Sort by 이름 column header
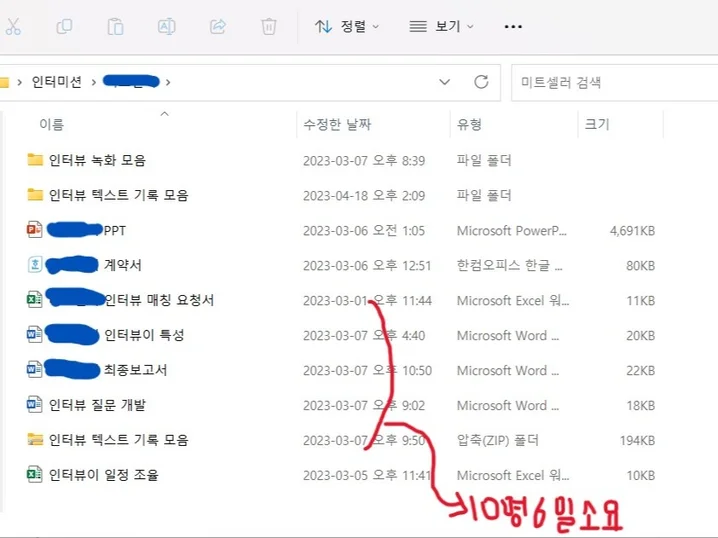The width and height of the screenshot is (718, 538). click(51, 125)
